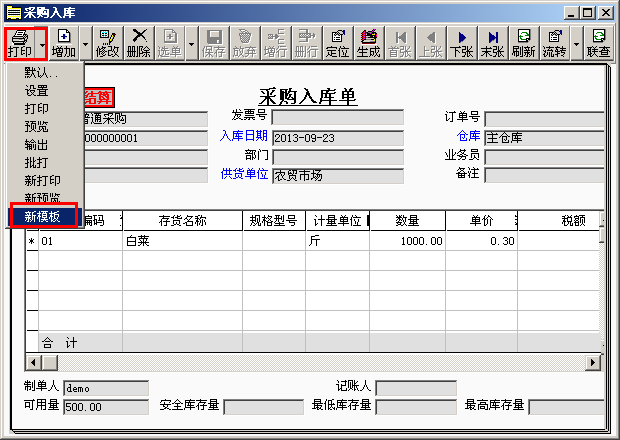Click the 订单号 input field

coord(545,119)
